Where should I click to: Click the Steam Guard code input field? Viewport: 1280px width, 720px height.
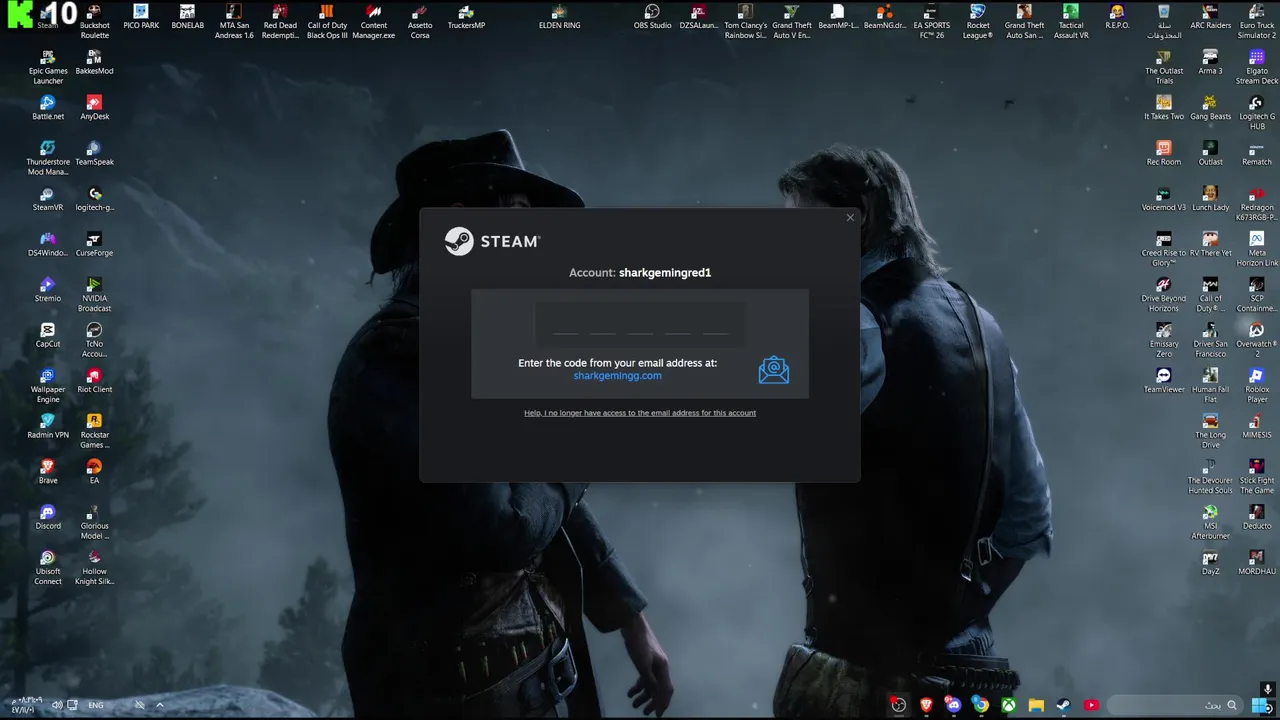coord(640,325)
